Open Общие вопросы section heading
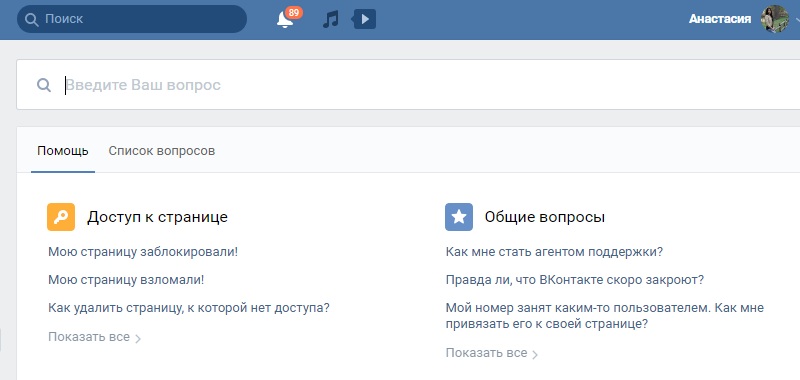800x380 pixels. pos(545,217)
